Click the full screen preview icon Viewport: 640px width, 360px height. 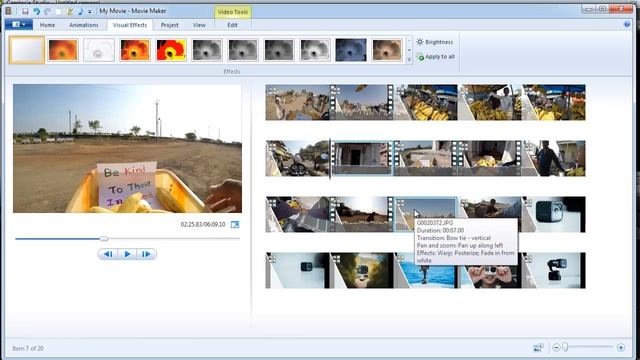point(235,224)
